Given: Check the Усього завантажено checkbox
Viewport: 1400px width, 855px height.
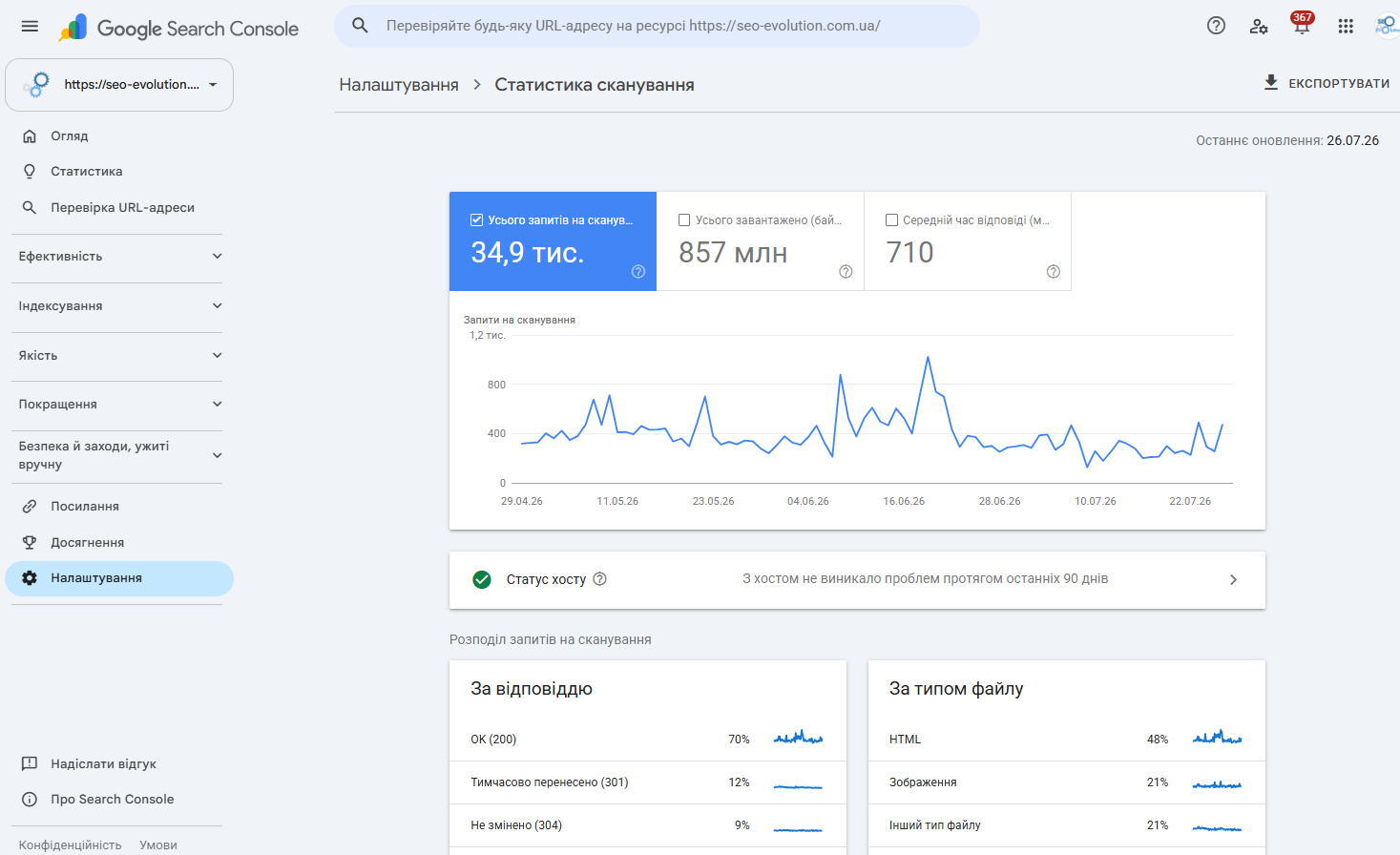Looking at the screenshot, I should [x=684, y=219].
